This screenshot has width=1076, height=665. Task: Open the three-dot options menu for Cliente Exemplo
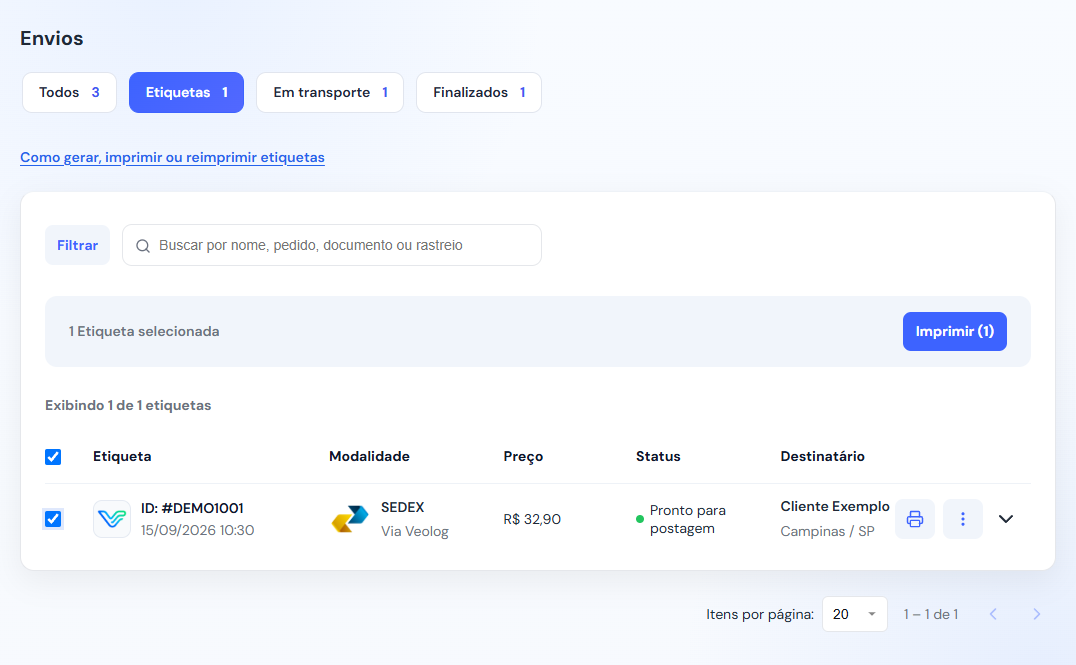tap(963, 519)
